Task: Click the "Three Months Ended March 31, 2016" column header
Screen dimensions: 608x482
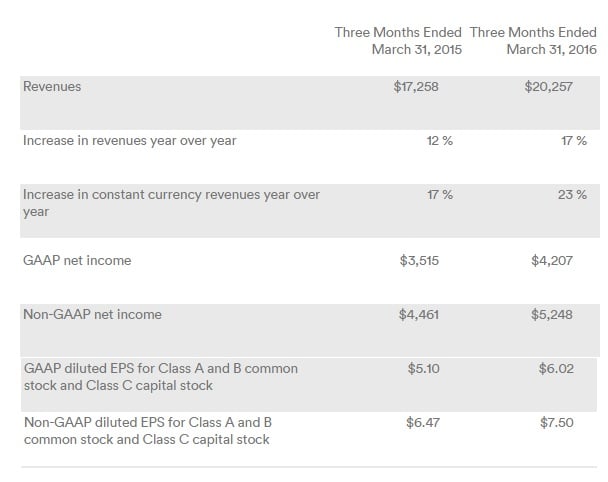Action: tap(532, 41)
